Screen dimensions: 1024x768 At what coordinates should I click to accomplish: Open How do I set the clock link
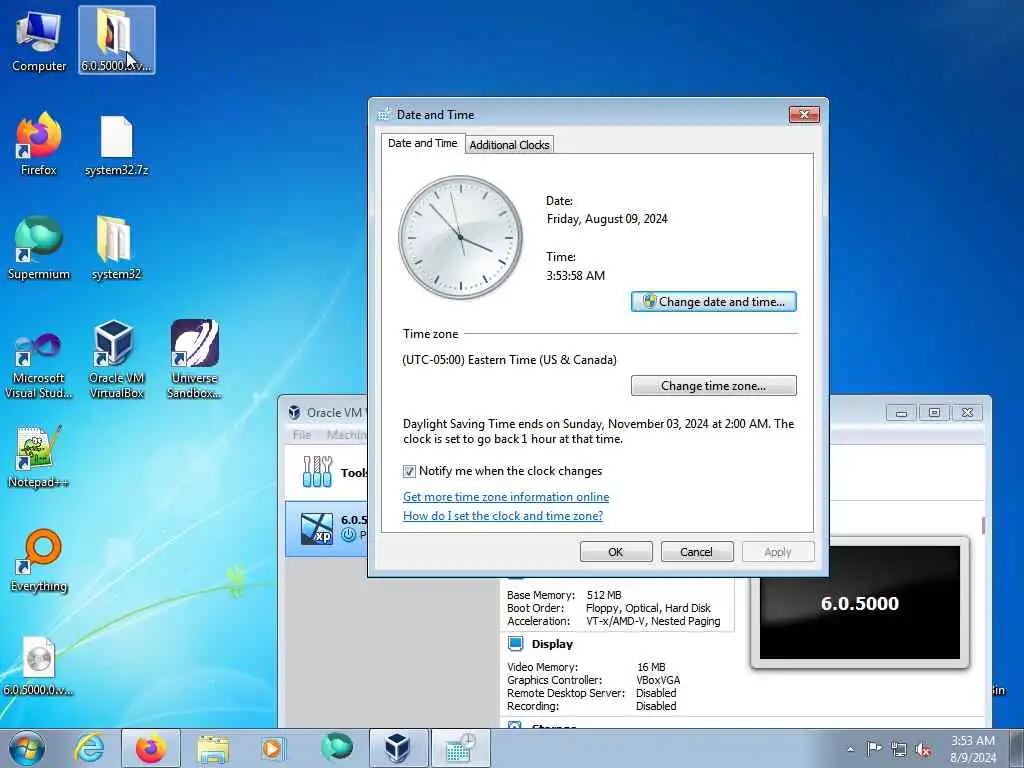503,516
